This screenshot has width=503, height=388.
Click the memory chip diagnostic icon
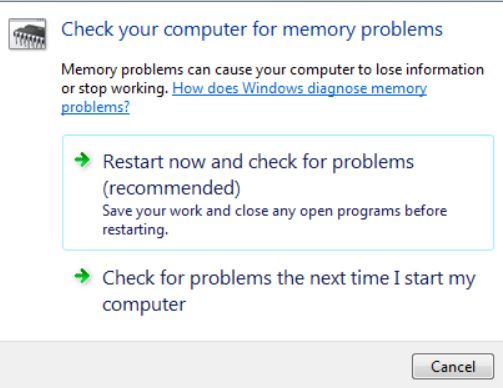click(27, 34)
